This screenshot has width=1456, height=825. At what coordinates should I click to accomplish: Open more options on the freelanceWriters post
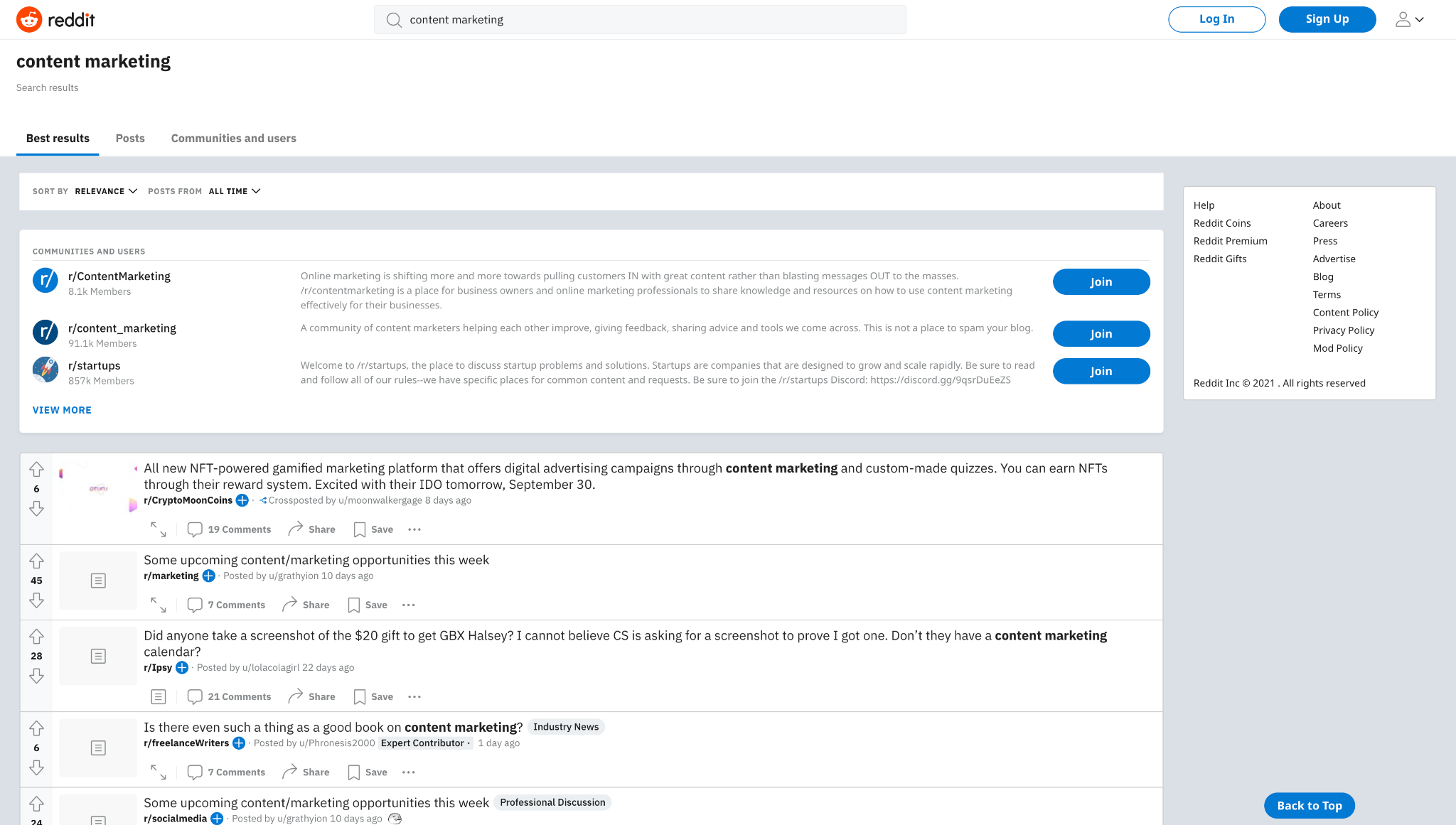point(409,772)
